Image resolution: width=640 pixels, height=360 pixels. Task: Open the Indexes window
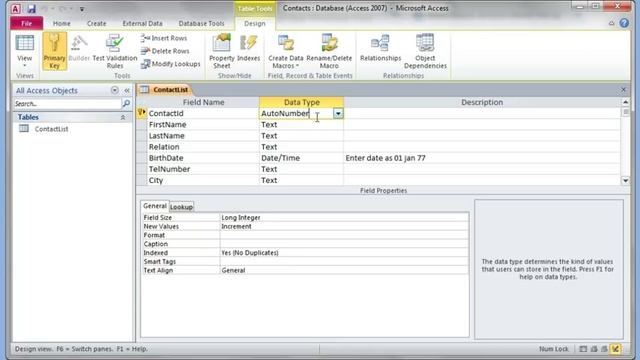tap(249, 49)
